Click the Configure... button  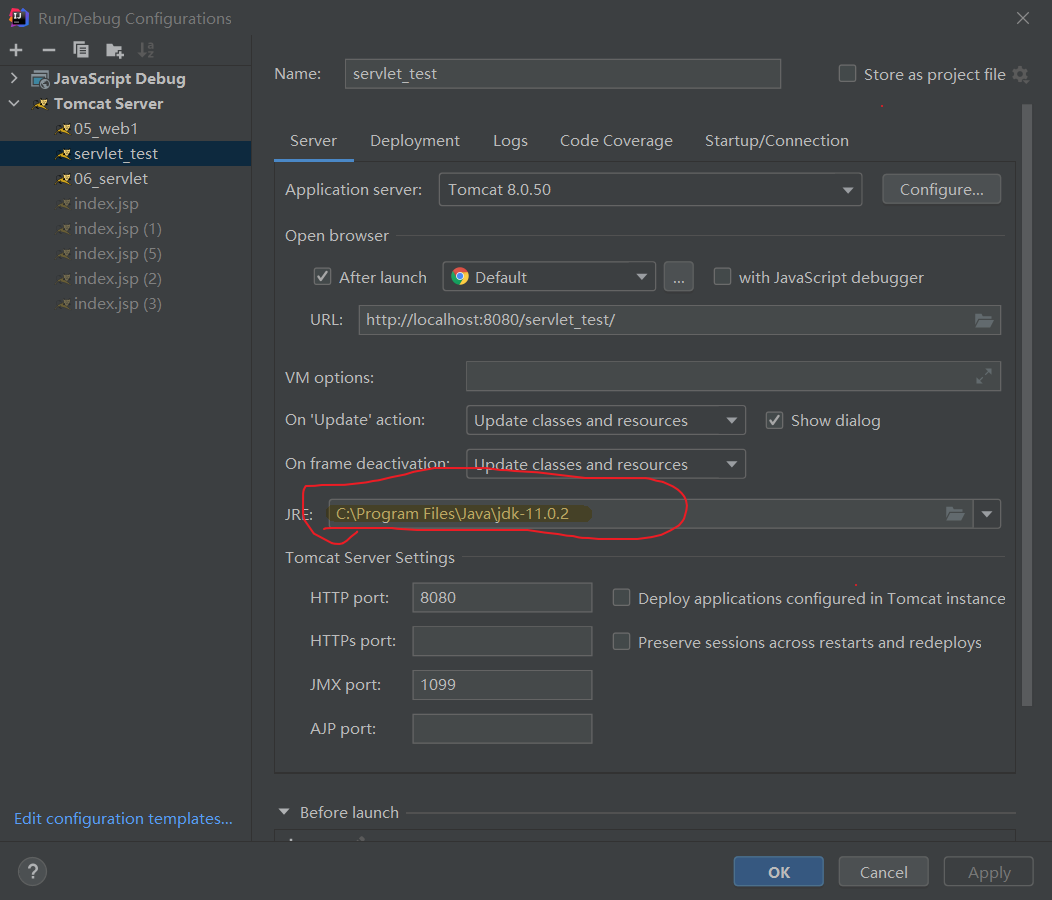(x=941, y=190)
